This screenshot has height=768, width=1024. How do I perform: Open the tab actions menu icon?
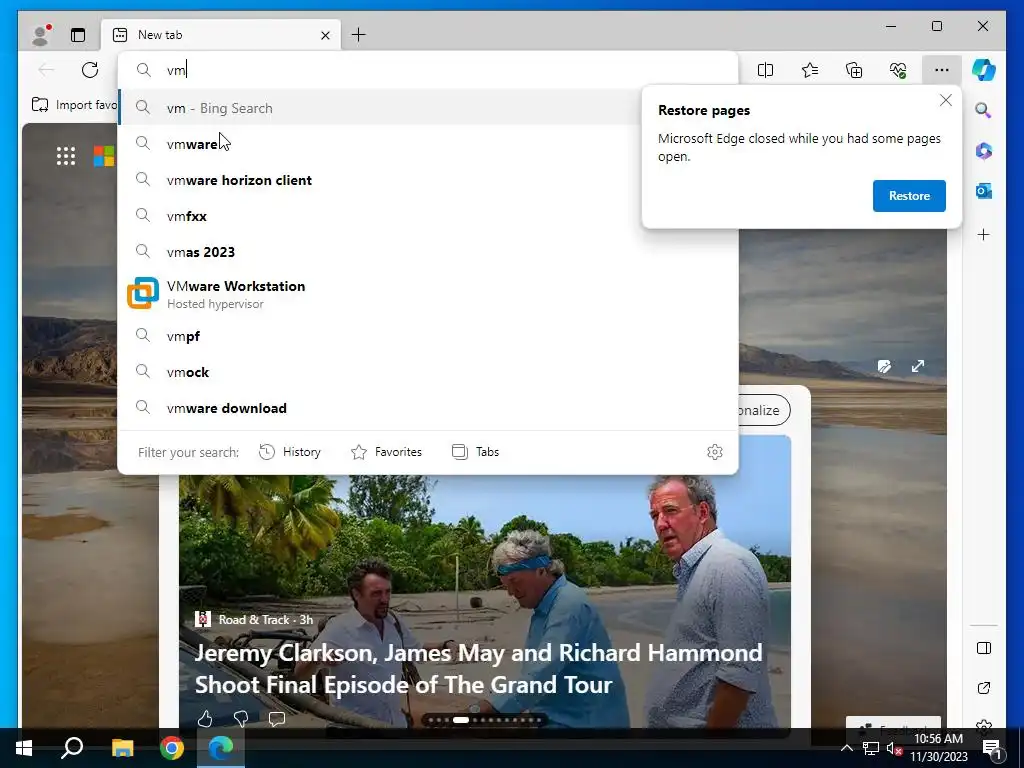point(78,35)
